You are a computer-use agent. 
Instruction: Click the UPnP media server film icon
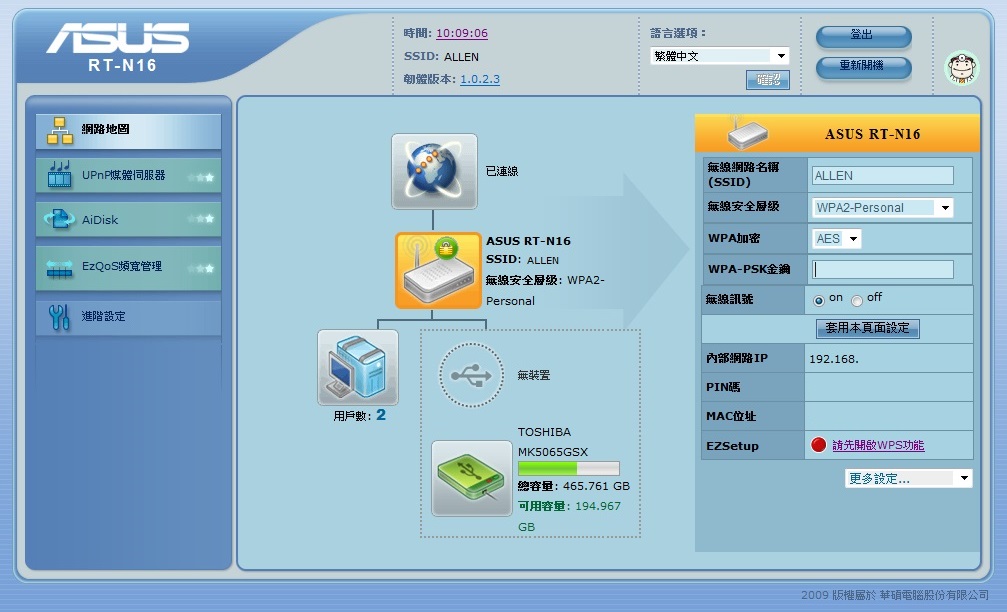[59, 175]
